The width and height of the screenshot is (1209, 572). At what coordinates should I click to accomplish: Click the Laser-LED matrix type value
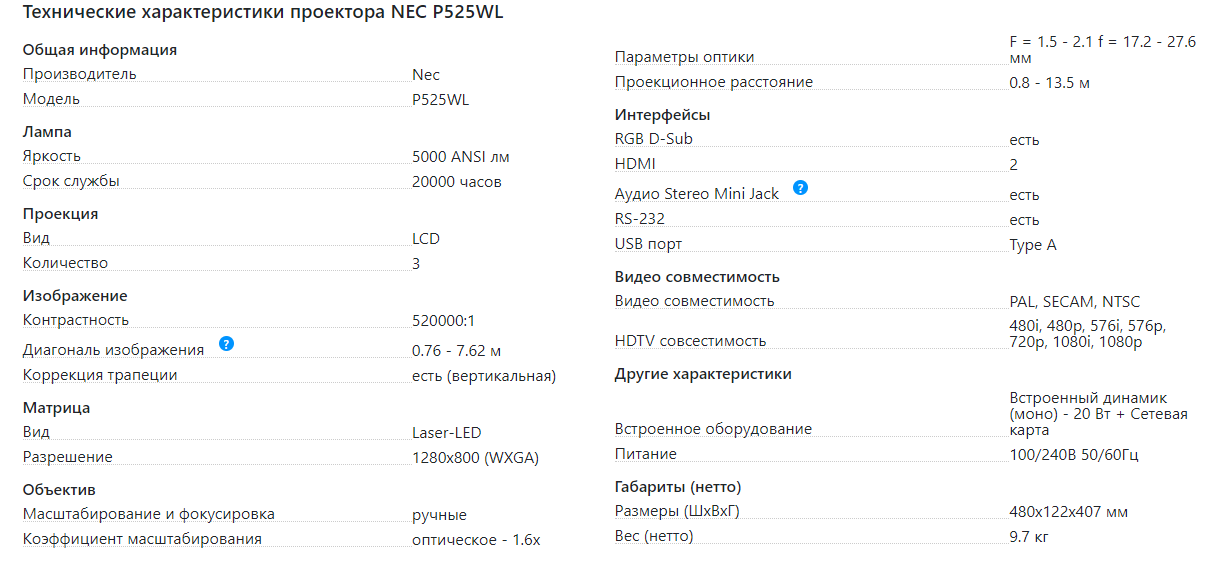446,433
